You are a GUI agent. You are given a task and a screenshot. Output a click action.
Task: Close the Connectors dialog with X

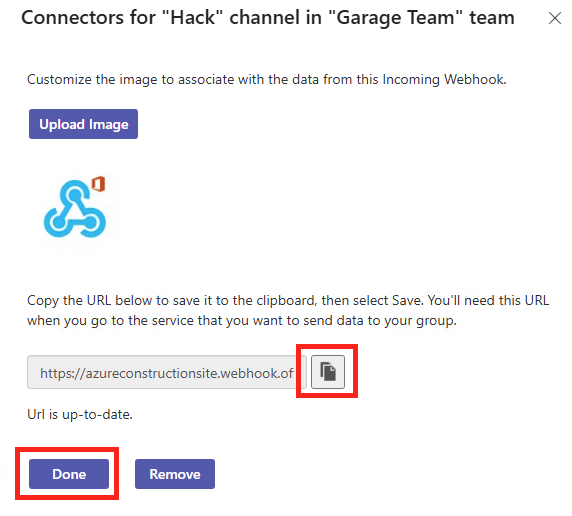click(554, 18)
